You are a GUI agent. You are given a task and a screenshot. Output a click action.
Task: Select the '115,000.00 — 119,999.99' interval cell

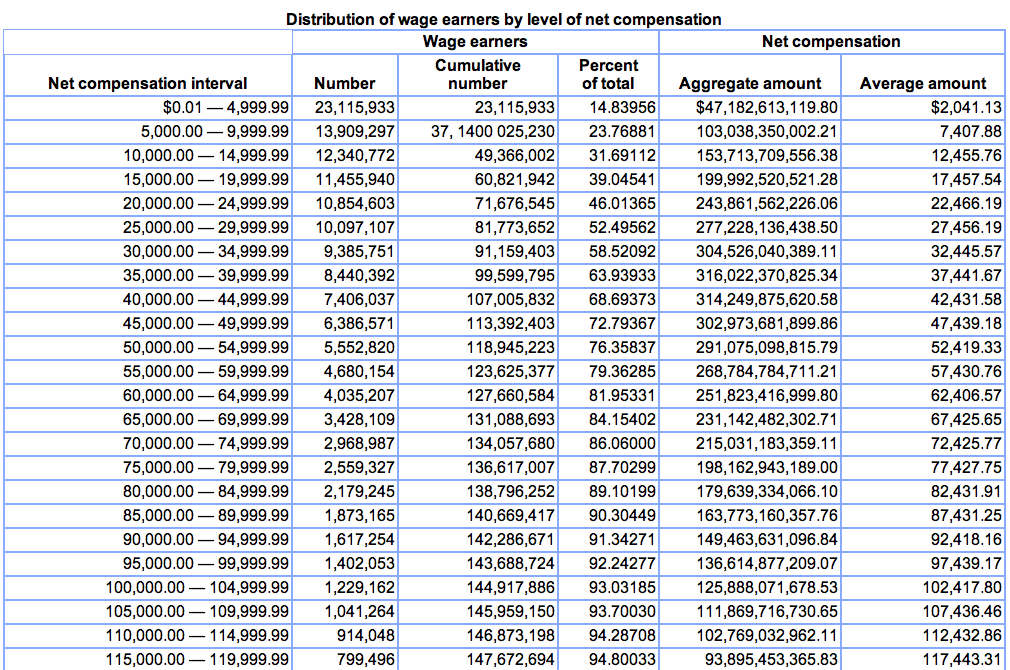[x=198, y=659]
